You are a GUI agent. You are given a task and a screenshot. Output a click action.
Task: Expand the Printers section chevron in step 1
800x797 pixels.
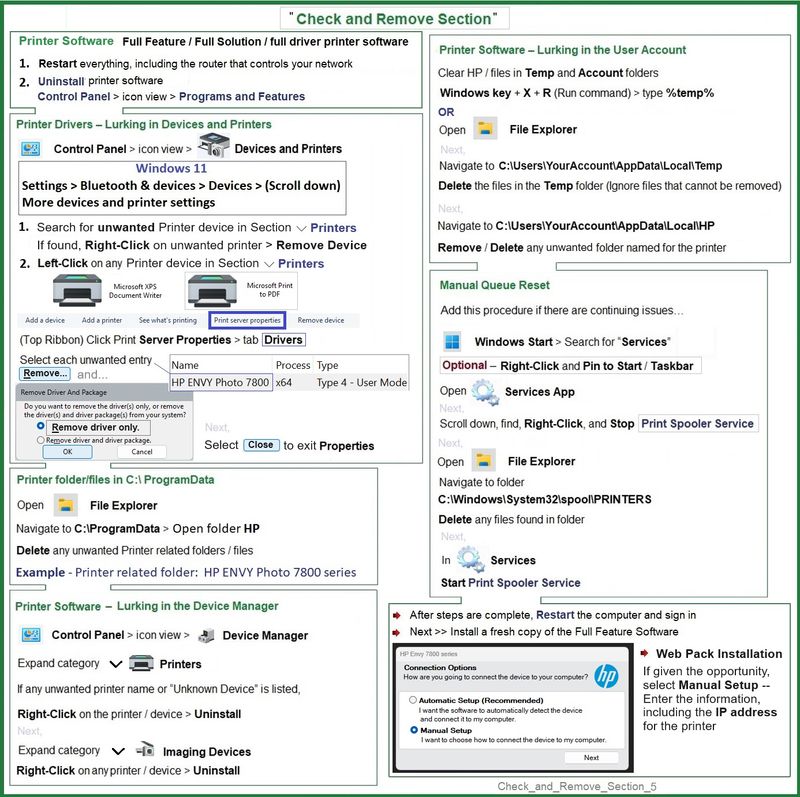[302, 228]
